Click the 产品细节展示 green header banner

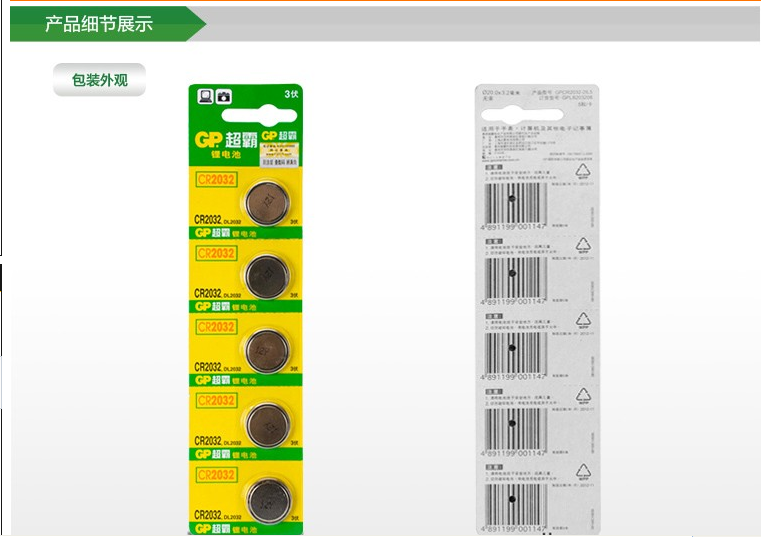(108, 24)
